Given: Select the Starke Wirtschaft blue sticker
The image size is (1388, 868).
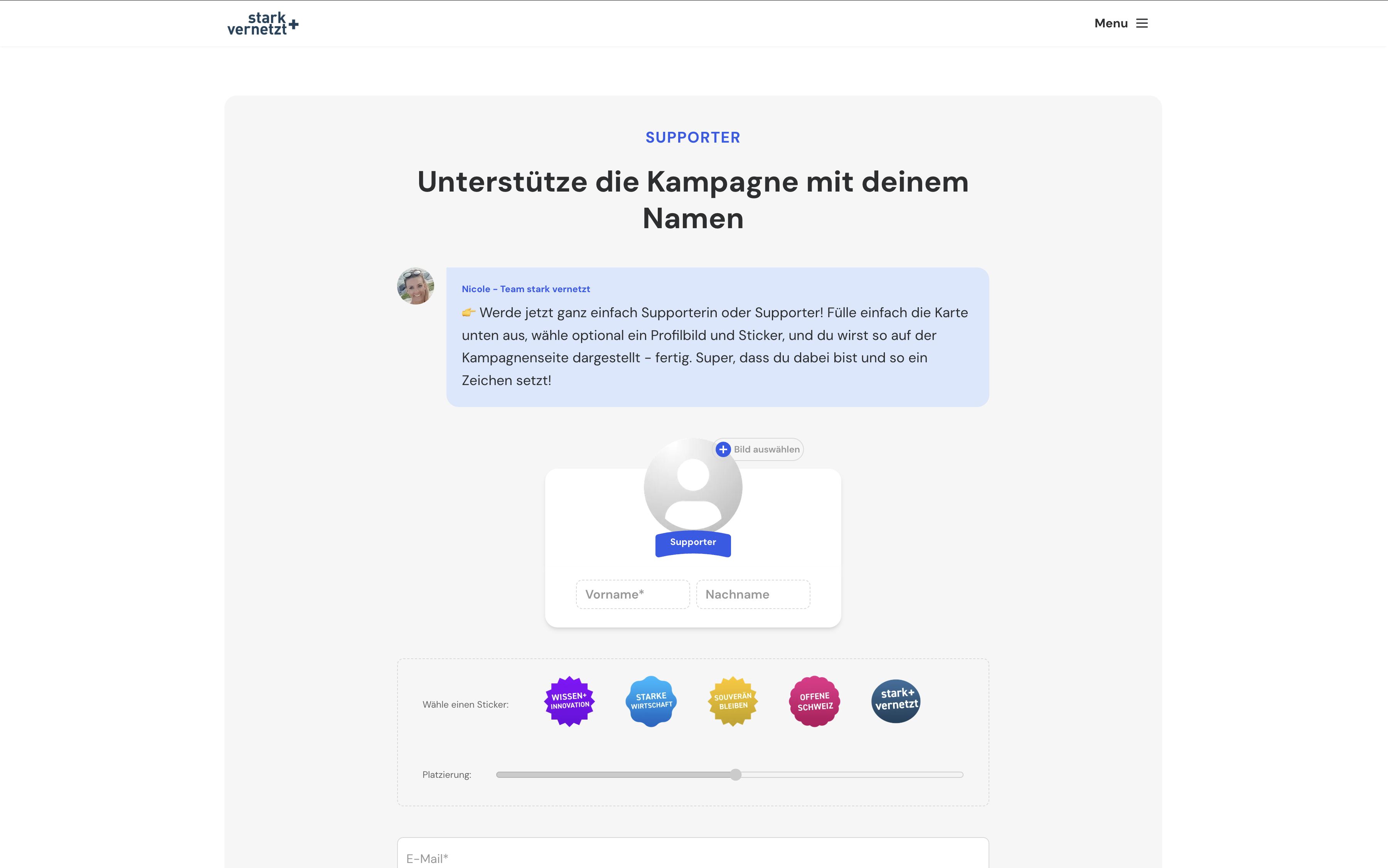Looking at the screenshot, I should pyautogui.click(x=651, y=701).
